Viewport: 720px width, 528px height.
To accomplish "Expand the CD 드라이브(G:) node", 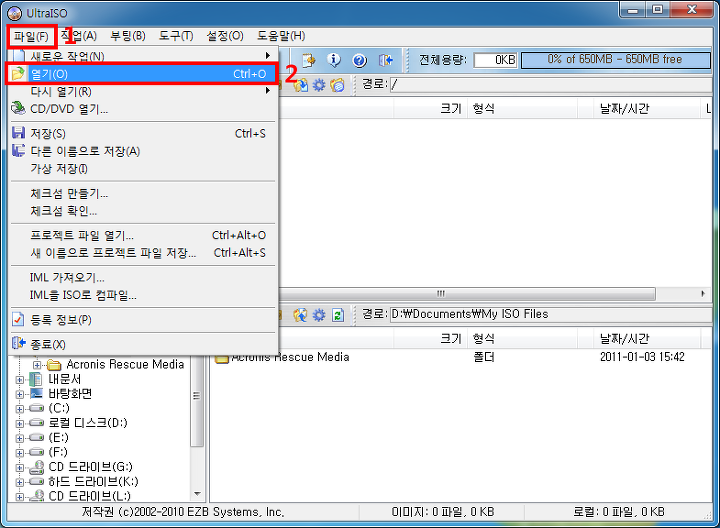I will coord(19,468).
